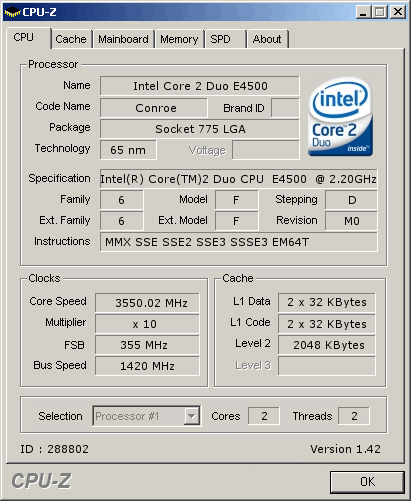The width and height of the screenshot is (411, 501).
Task: Click the CPU-Z logo at bottom left
Action: (x=41, y=481)
